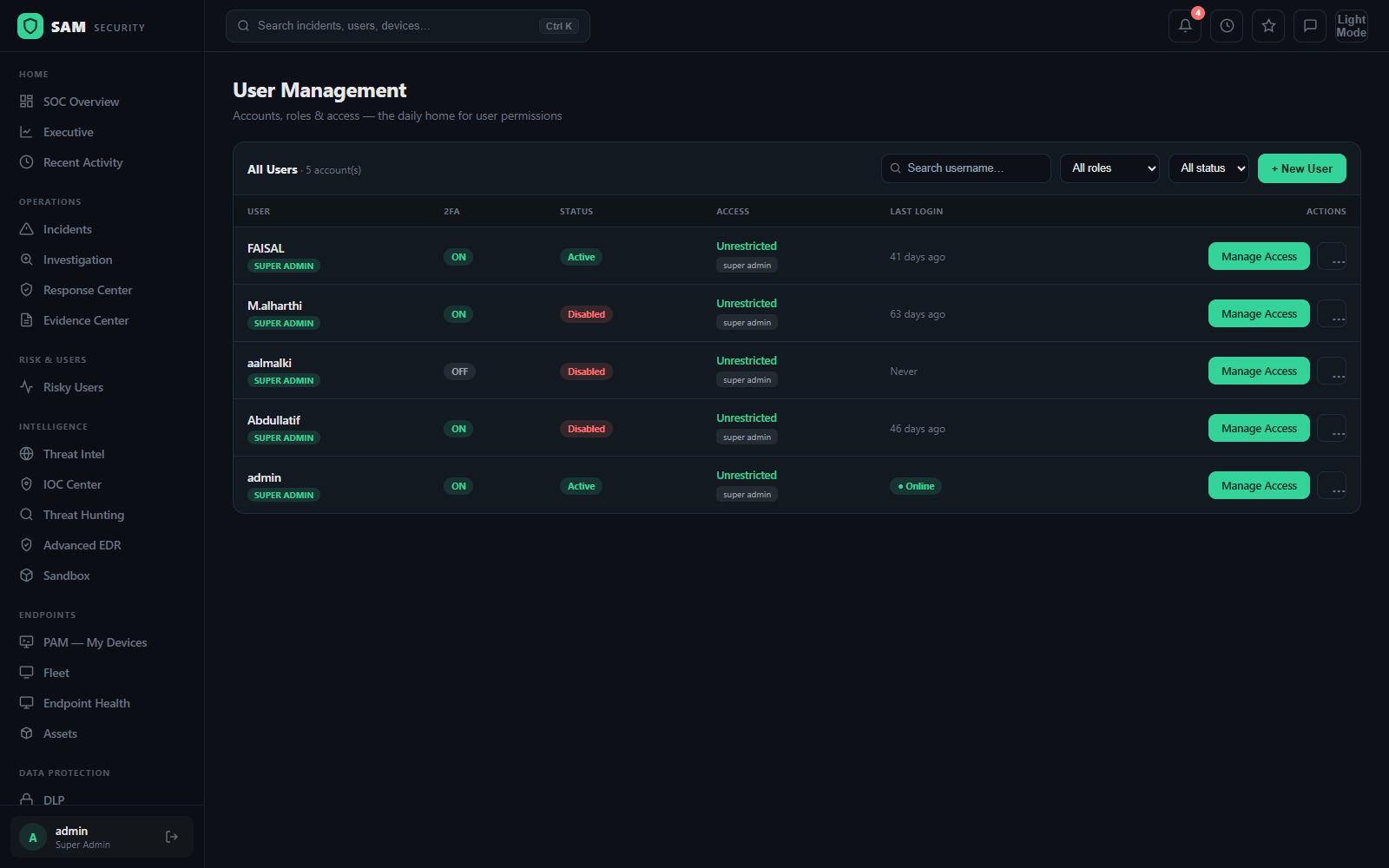Click the SAM Security shield logo

[x=30, y=26]
